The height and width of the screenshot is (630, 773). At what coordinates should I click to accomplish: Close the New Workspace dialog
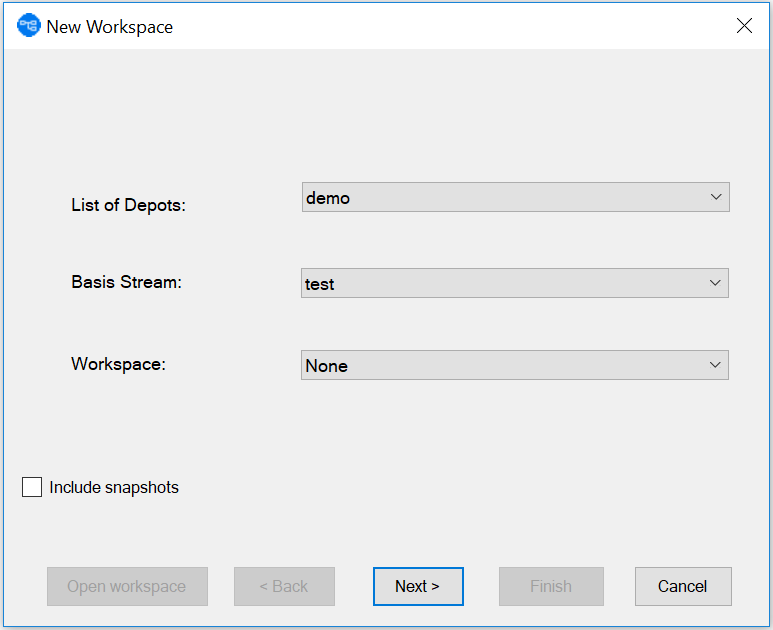[744, 26]
